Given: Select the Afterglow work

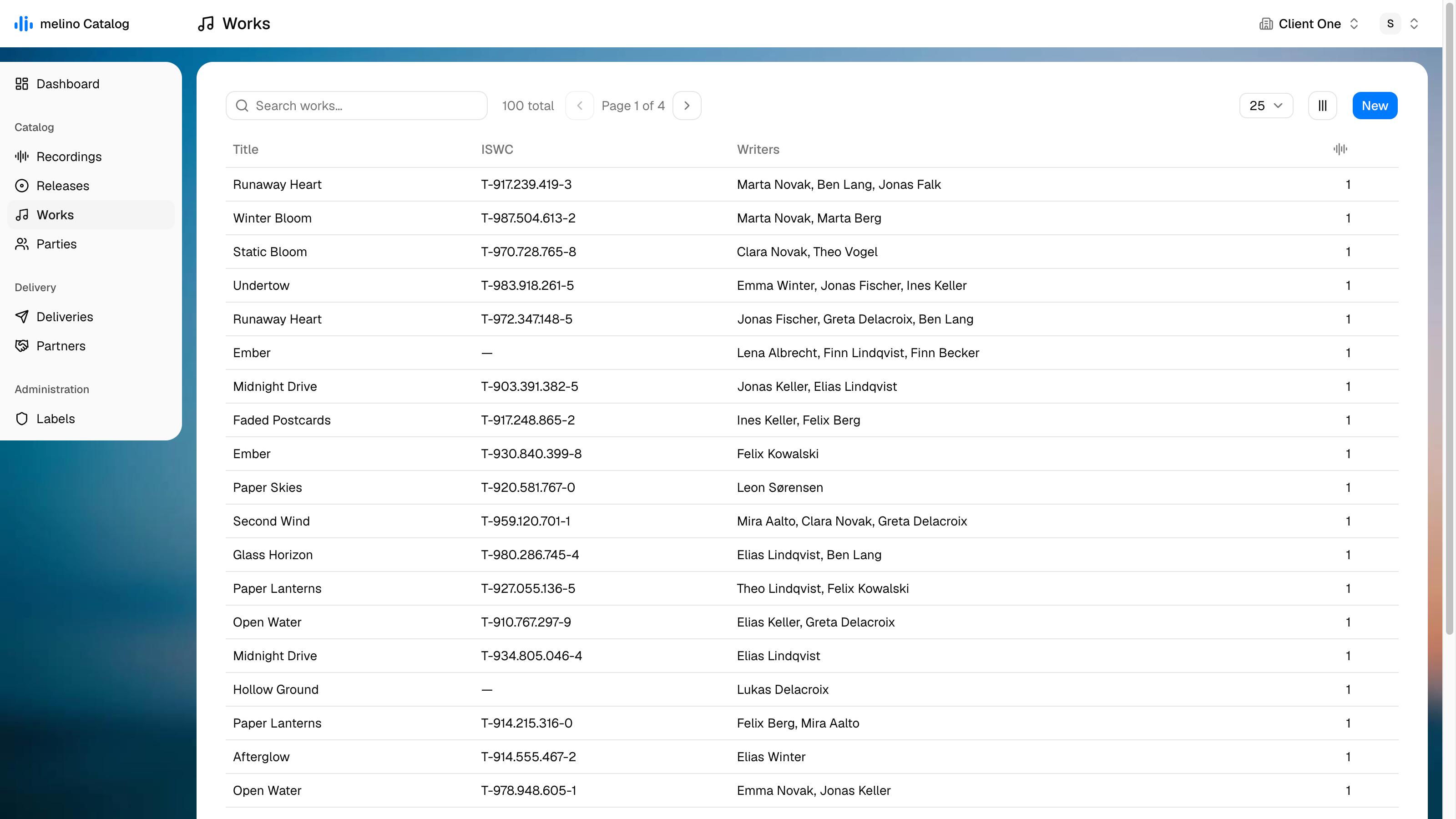Looking at the screenshot, I should point(812,757).
